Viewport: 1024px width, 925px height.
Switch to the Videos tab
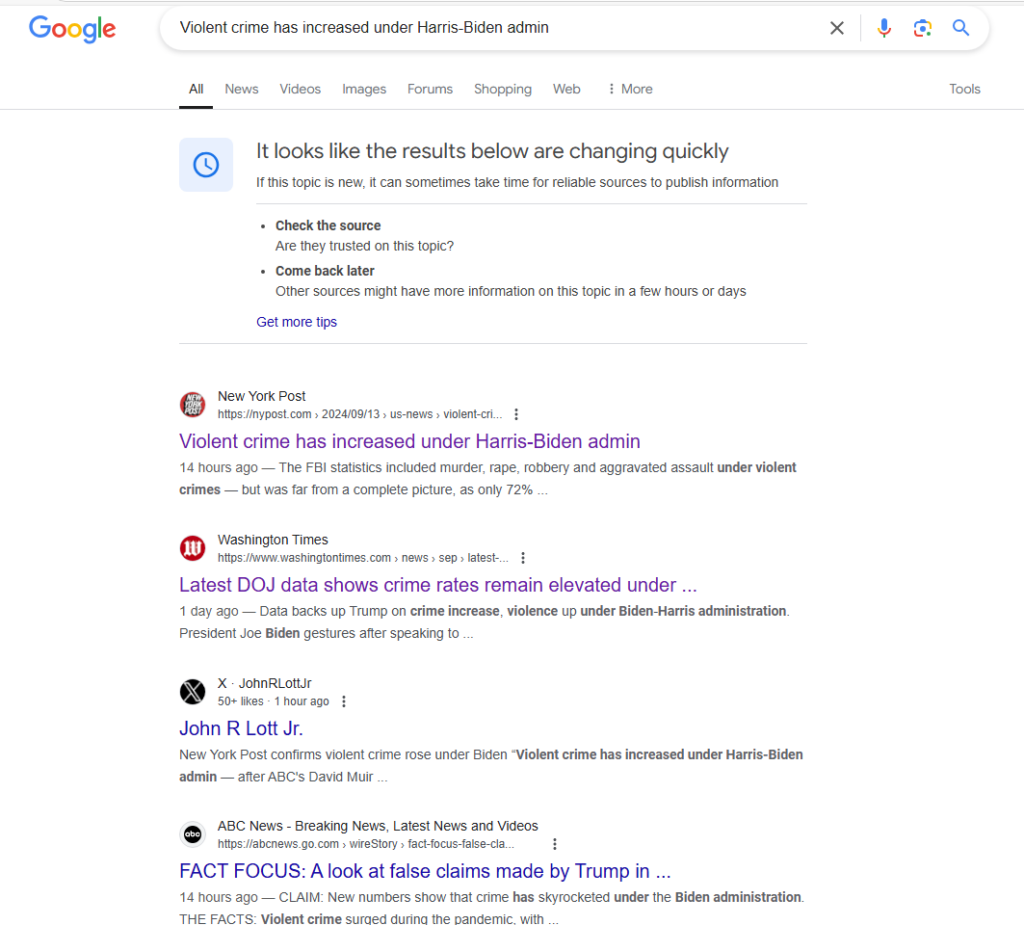pyautogui.click(x=300, y=89)
